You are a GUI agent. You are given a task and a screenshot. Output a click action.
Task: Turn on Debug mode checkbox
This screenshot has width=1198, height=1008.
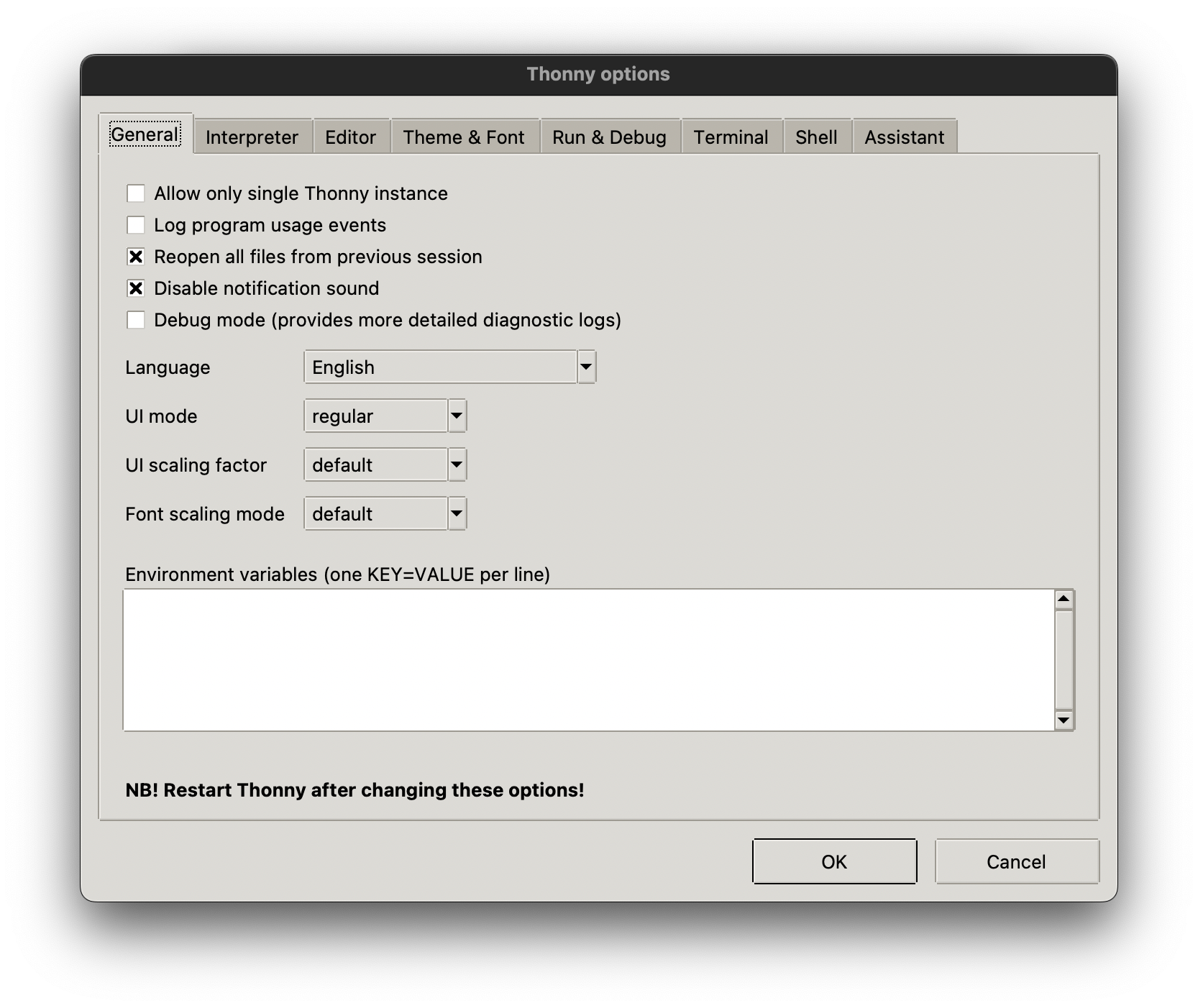coord(136,320)
